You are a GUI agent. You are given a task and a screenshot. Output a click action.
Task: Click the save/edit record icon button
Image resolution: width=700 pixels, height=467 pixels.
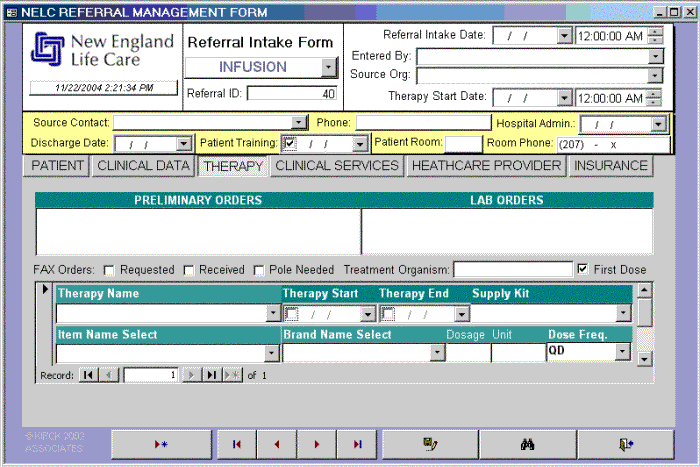tap(430, 444)
